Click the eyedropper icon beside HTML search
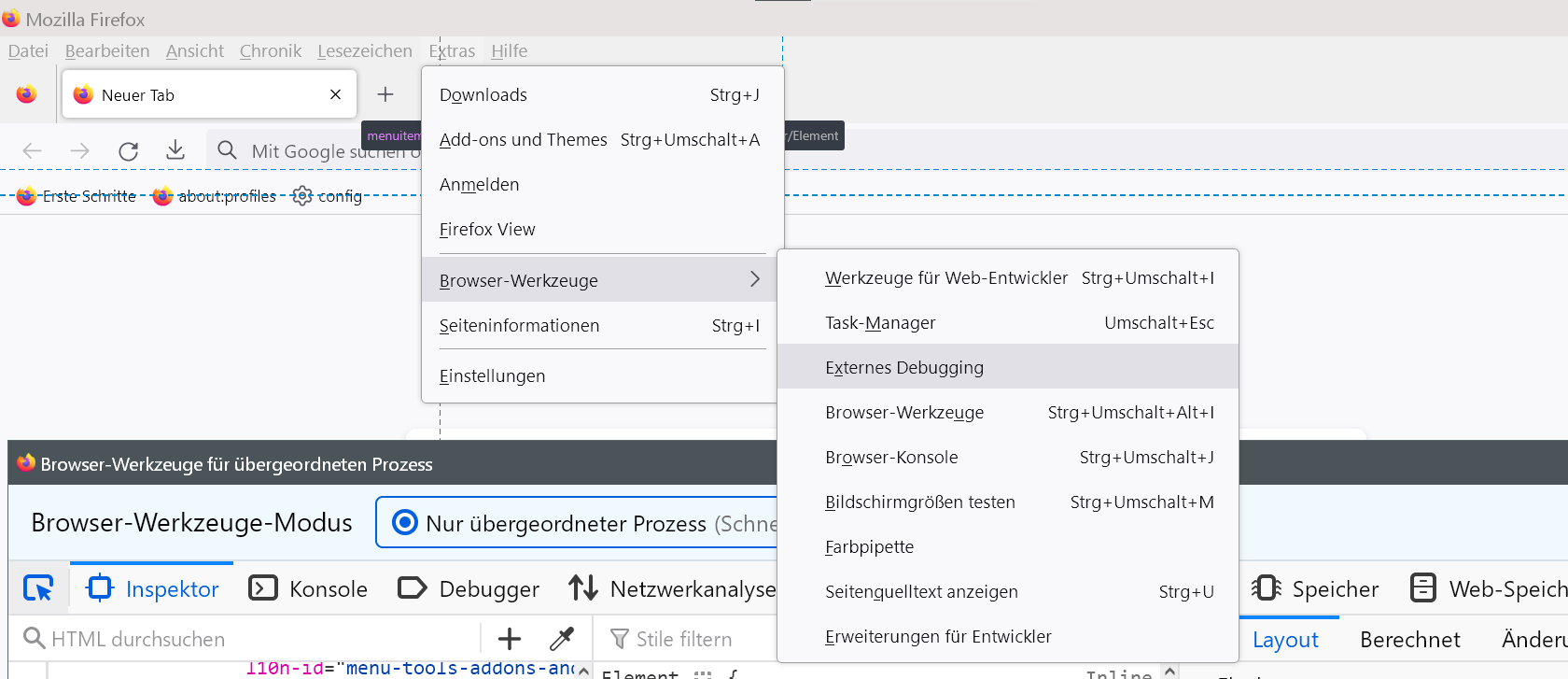 [x=562, y=639]
